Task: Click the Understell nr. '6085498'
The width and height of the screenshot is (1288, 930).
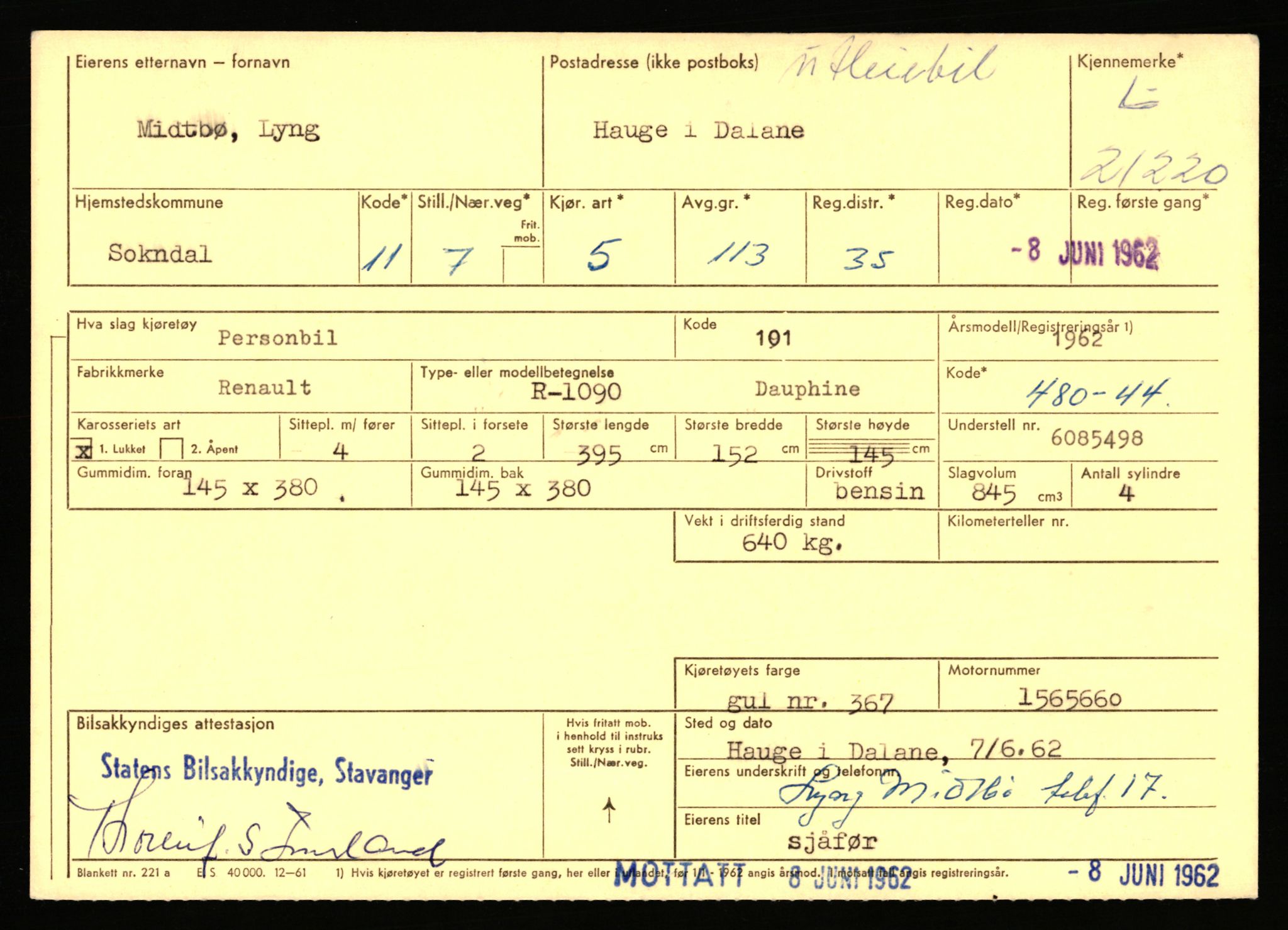Action: [1097, 438]
